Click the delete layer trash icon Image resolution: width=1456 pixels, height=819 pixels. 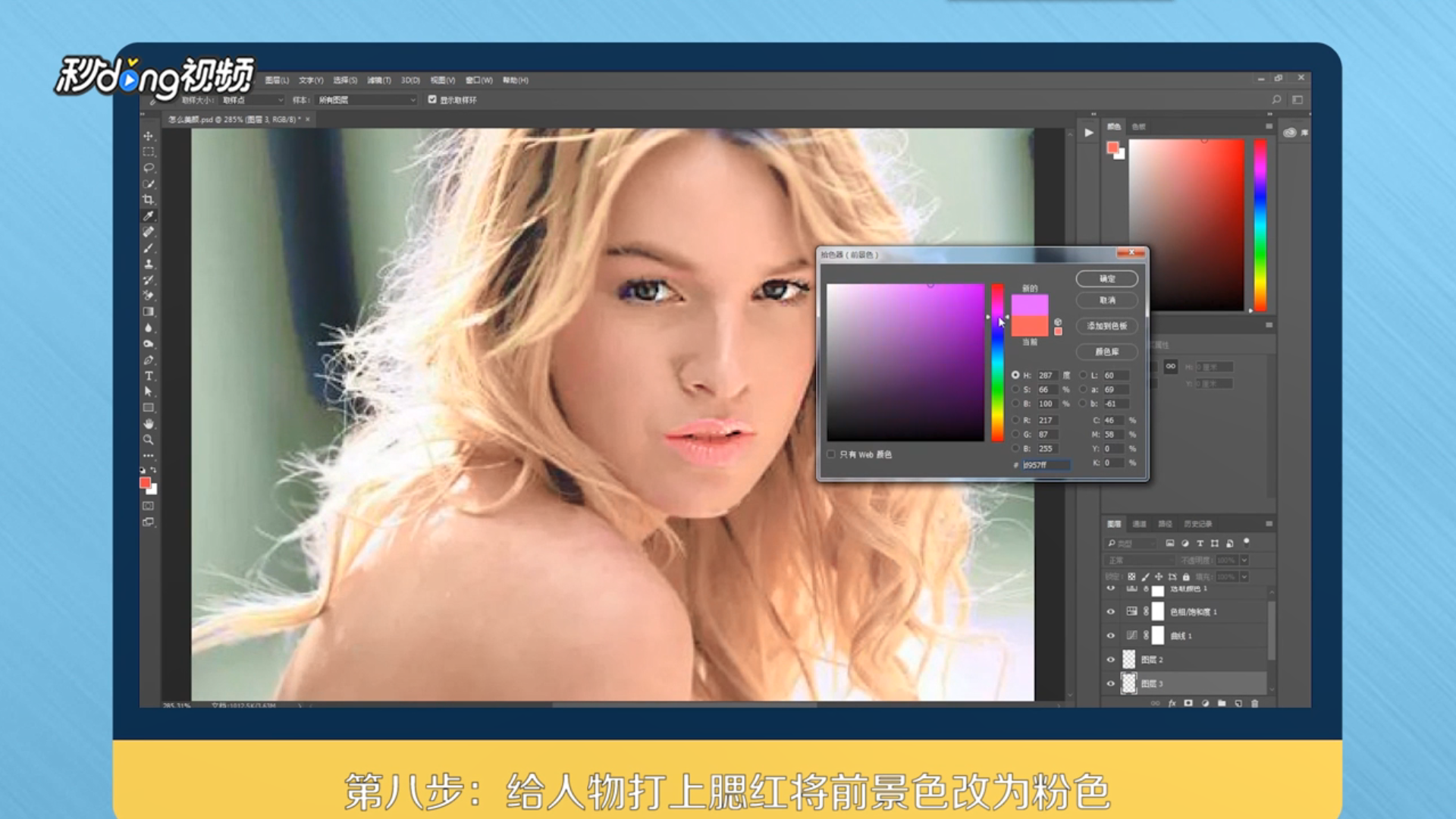[x=1254, y=704]
